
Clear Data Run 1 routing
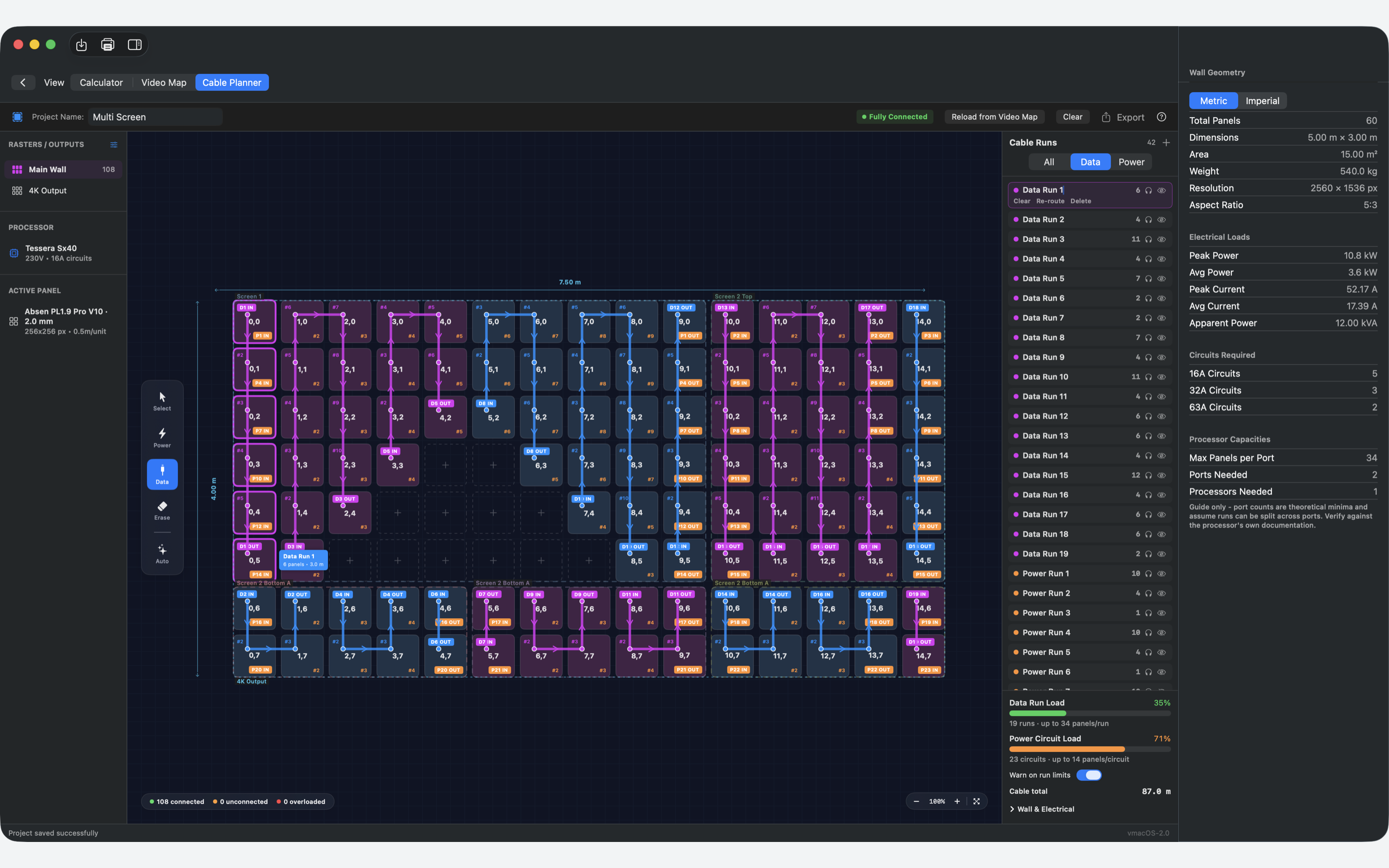[x=1021, y=201]
